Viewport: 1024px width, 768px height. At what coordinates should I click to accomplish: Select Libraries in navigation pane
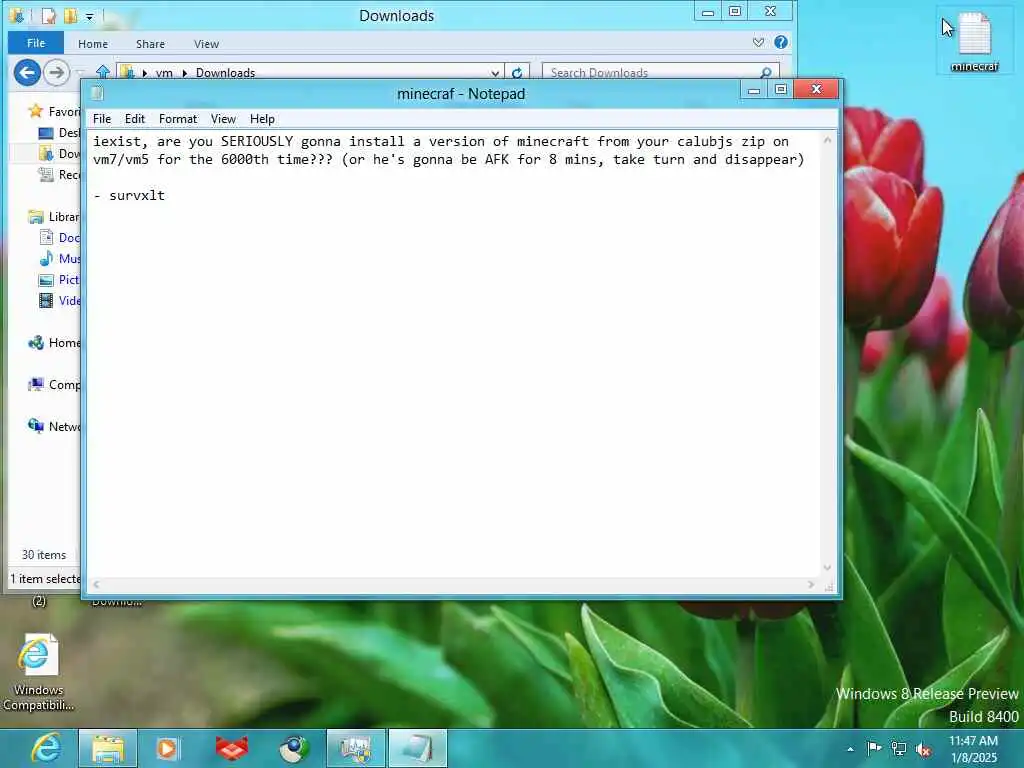tap(55, 217)
